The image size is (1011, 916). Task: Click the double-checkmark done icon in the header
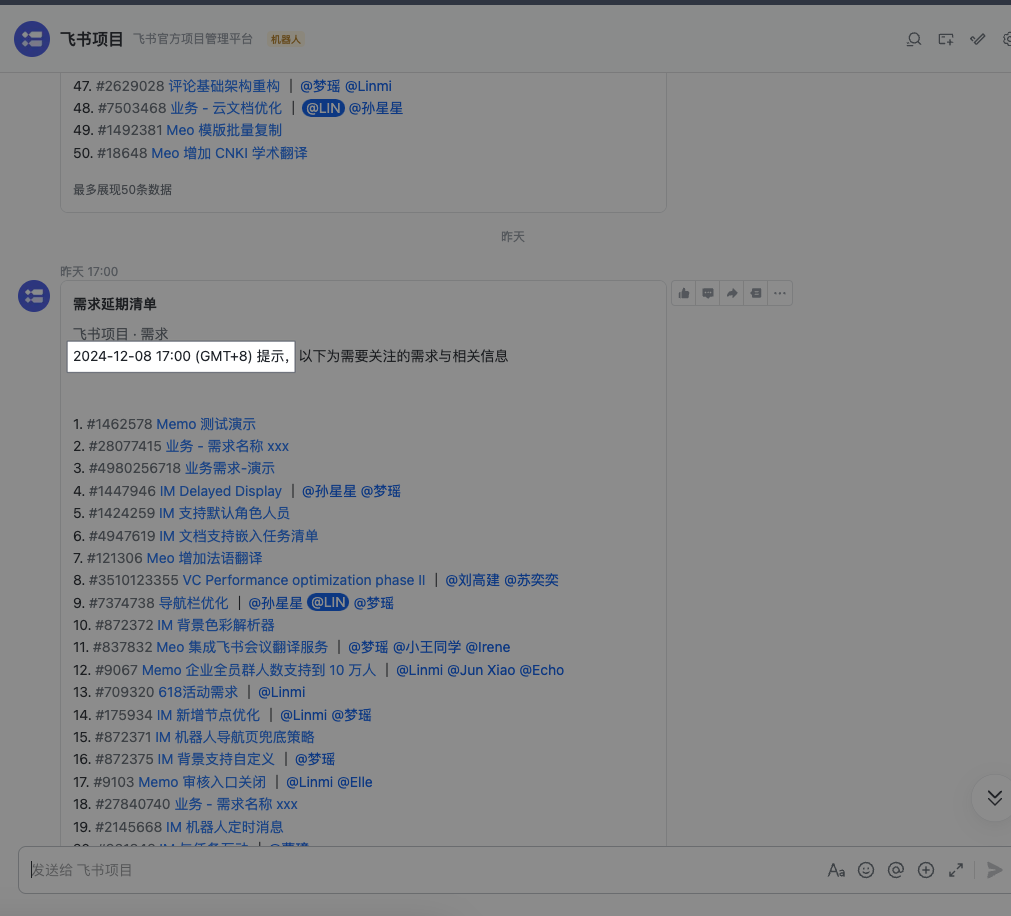(977, 39)
